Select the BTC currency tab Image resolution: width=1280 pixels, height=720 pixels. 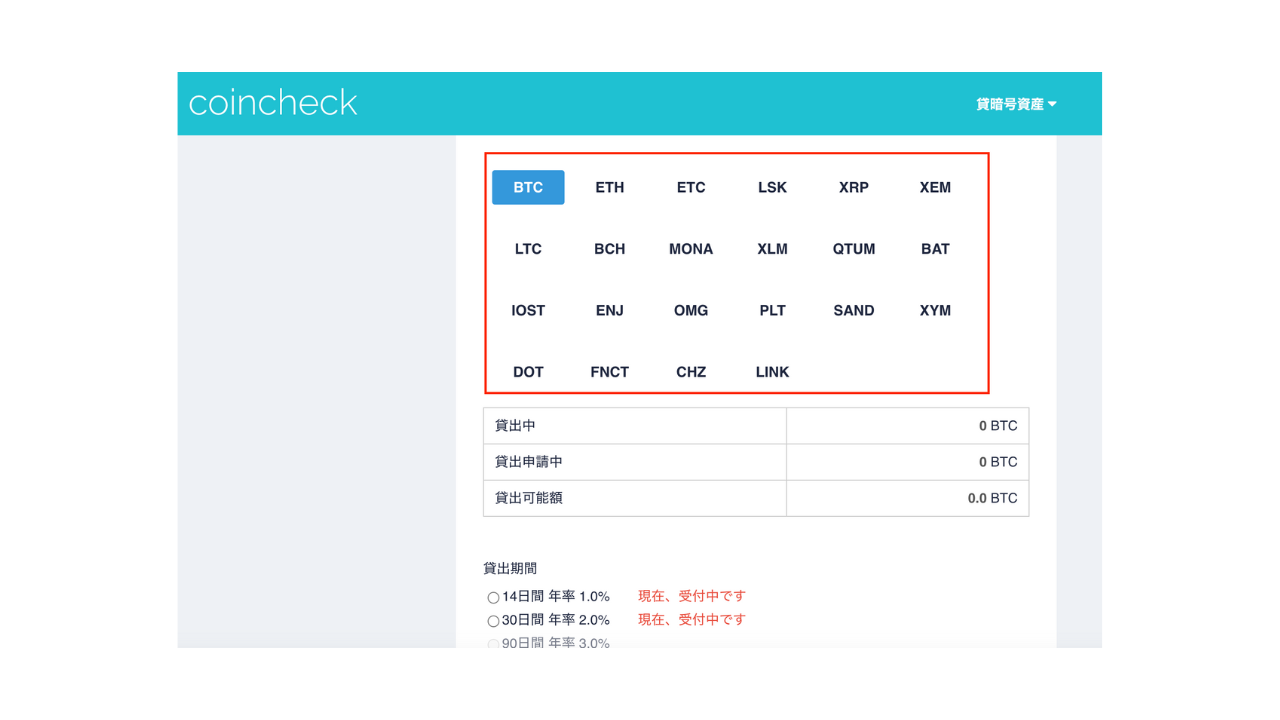(x=528, y=188)
